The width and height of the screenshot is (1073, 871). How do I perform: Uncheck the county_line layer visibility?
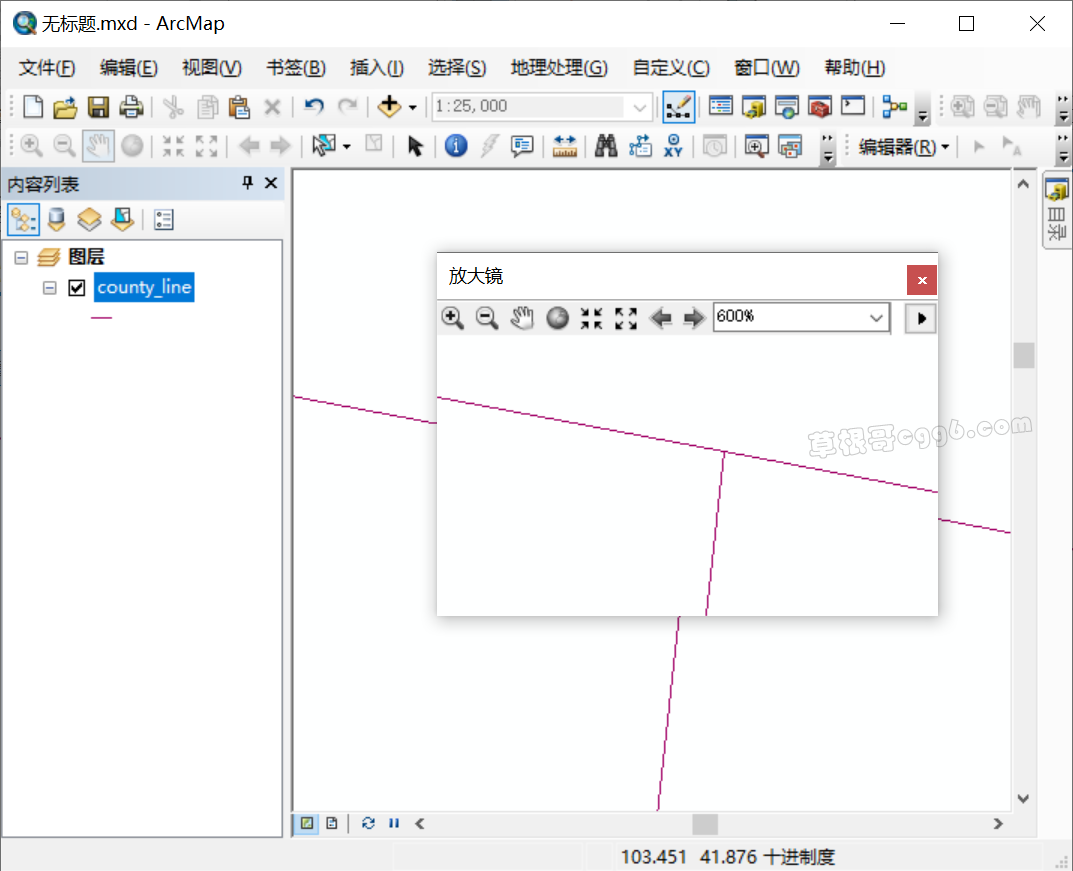[x=76, y=288]
